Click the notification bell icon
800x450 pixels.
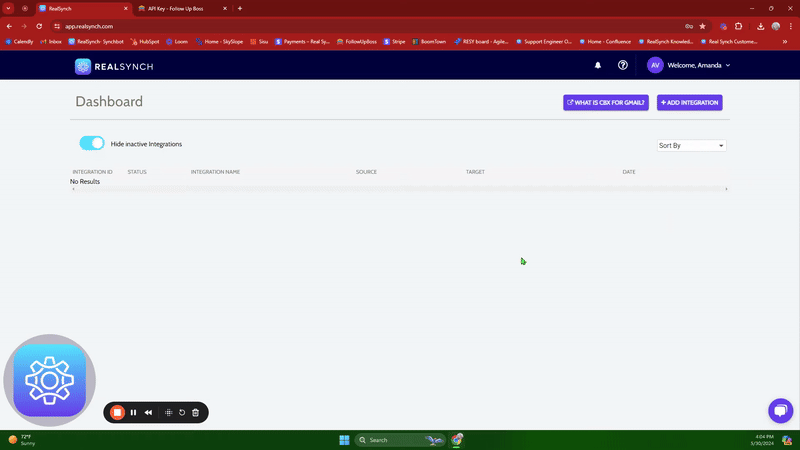[598, 65]
